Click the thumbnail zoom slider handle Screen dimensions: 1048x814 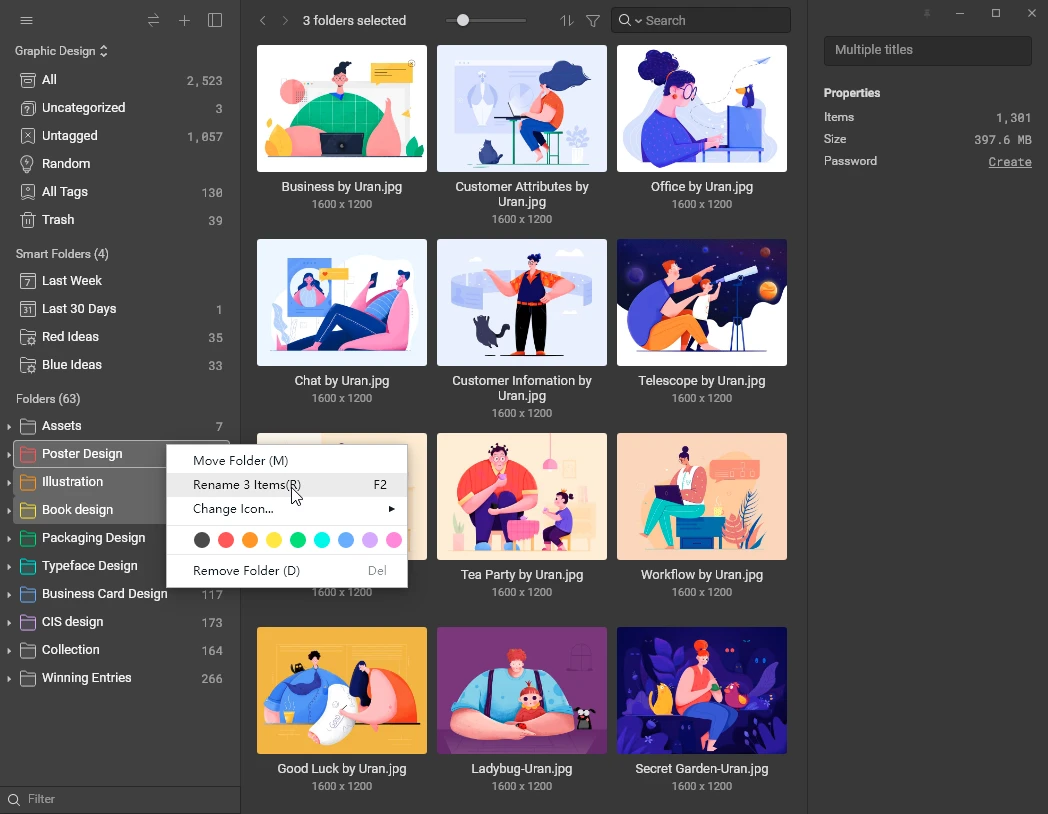pyautogui.click(x=462, y=18)
